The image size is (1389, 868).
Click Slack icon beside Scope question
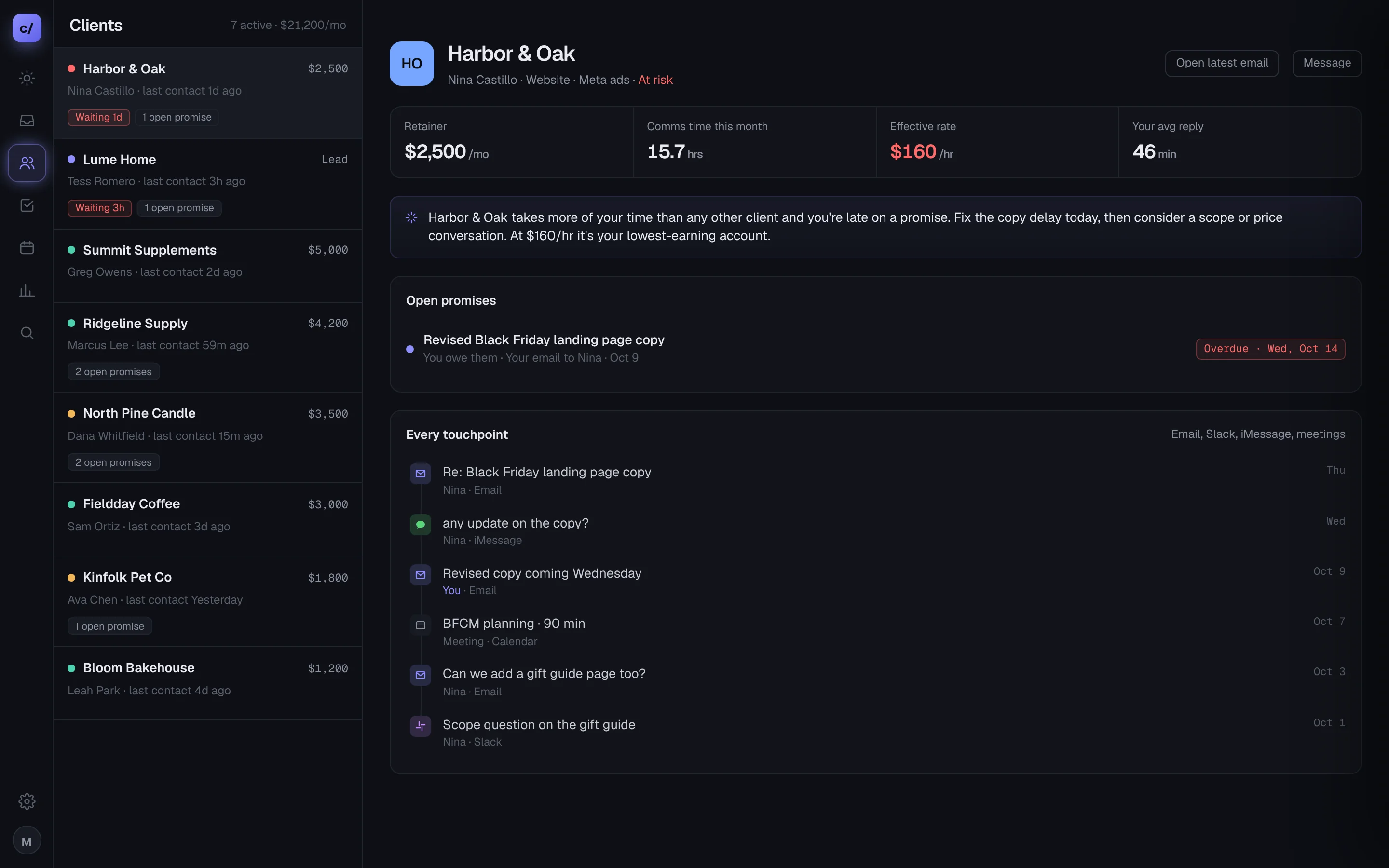coord(420,726)
